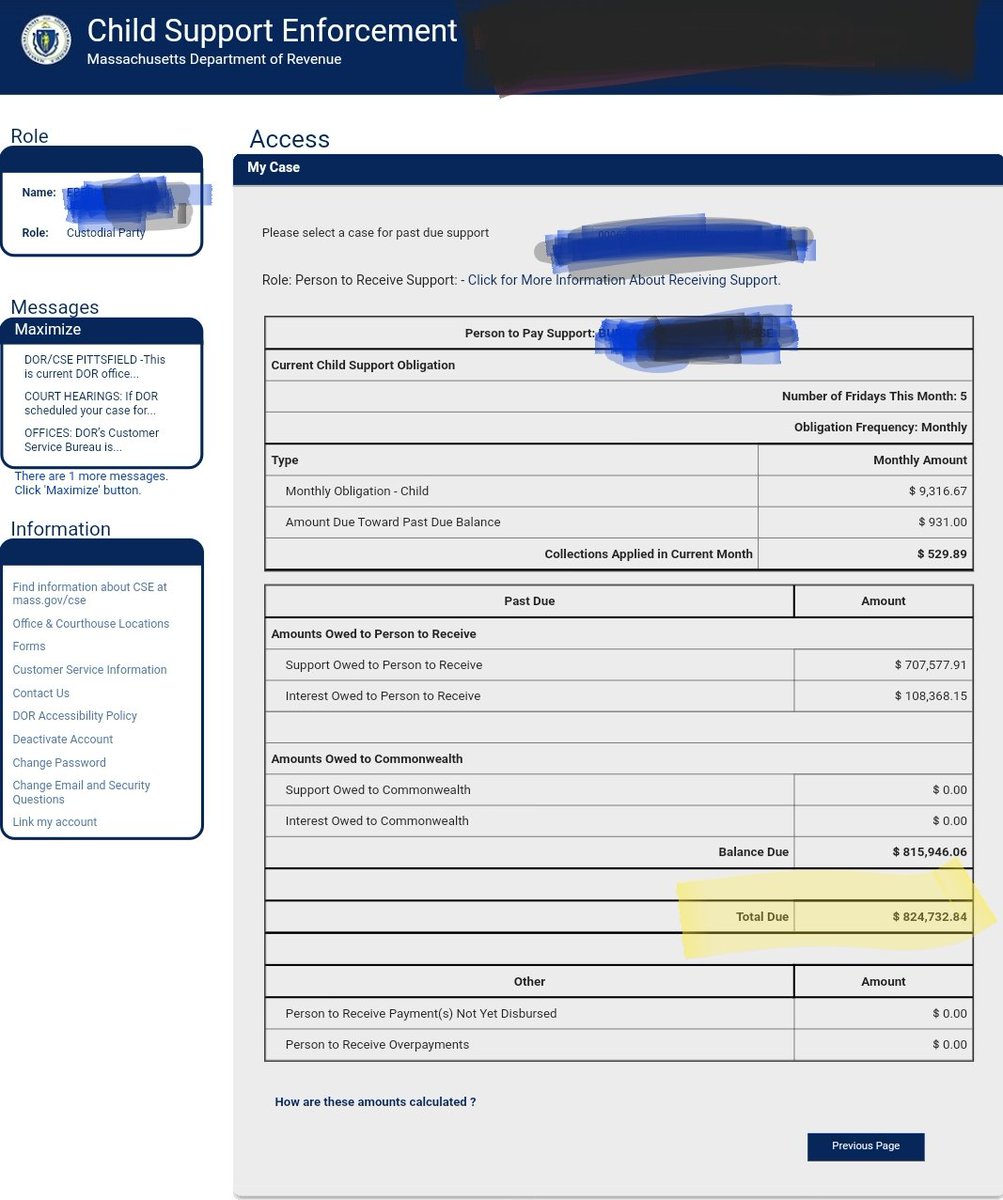1003x1200 pixels.
Task: Click Number of Fridays This Month text
Action: point(874,396)
